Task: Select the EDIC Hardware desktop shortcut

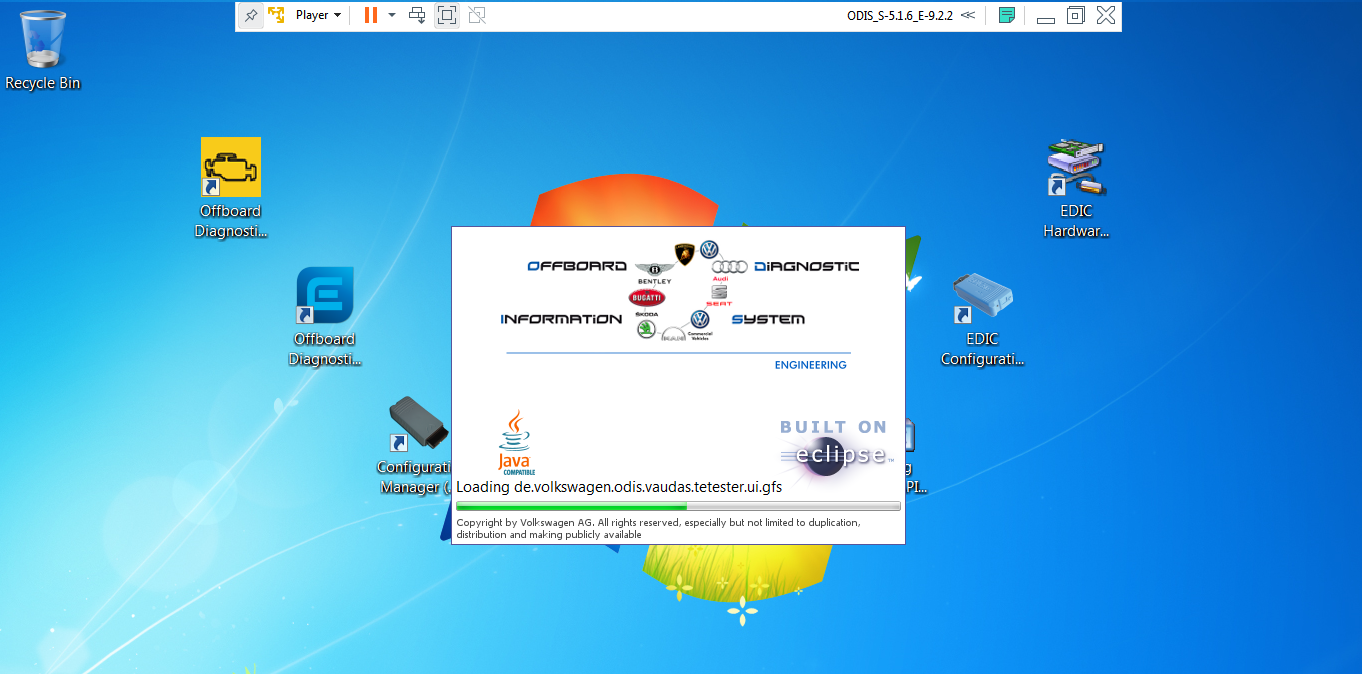Action: [1076, 188]
